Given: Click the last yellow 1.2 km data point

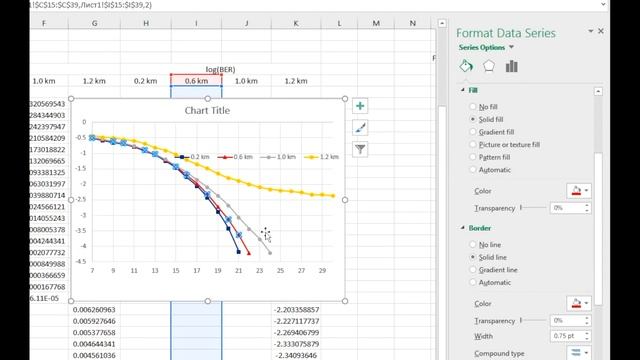Looking at the screenshot, I should point(333,196).
